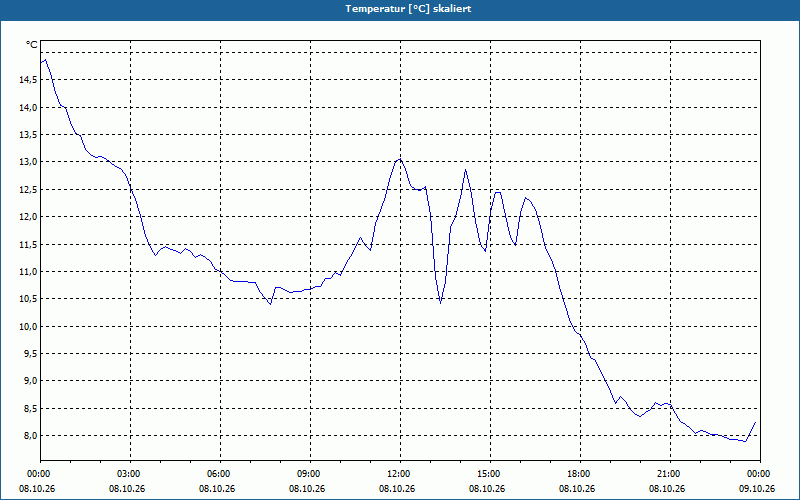Screen dimensions: 800x500
Task: Pick the 08.10.26 date beneath 18:00
Action: click(x=577, y=489)
